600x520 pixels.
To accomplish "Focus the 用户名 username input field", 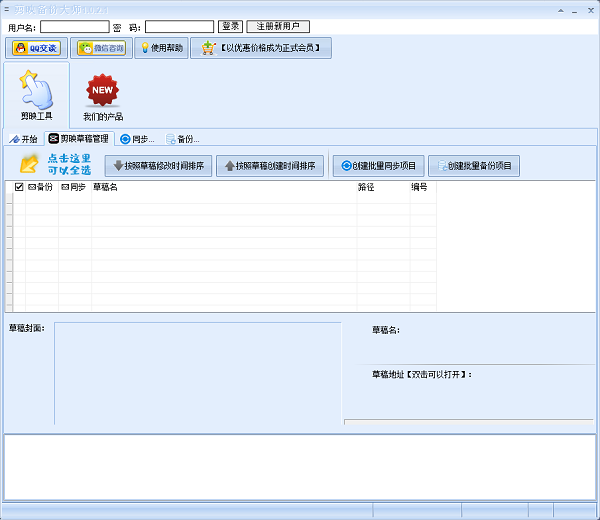I will [x=75, y=27].
